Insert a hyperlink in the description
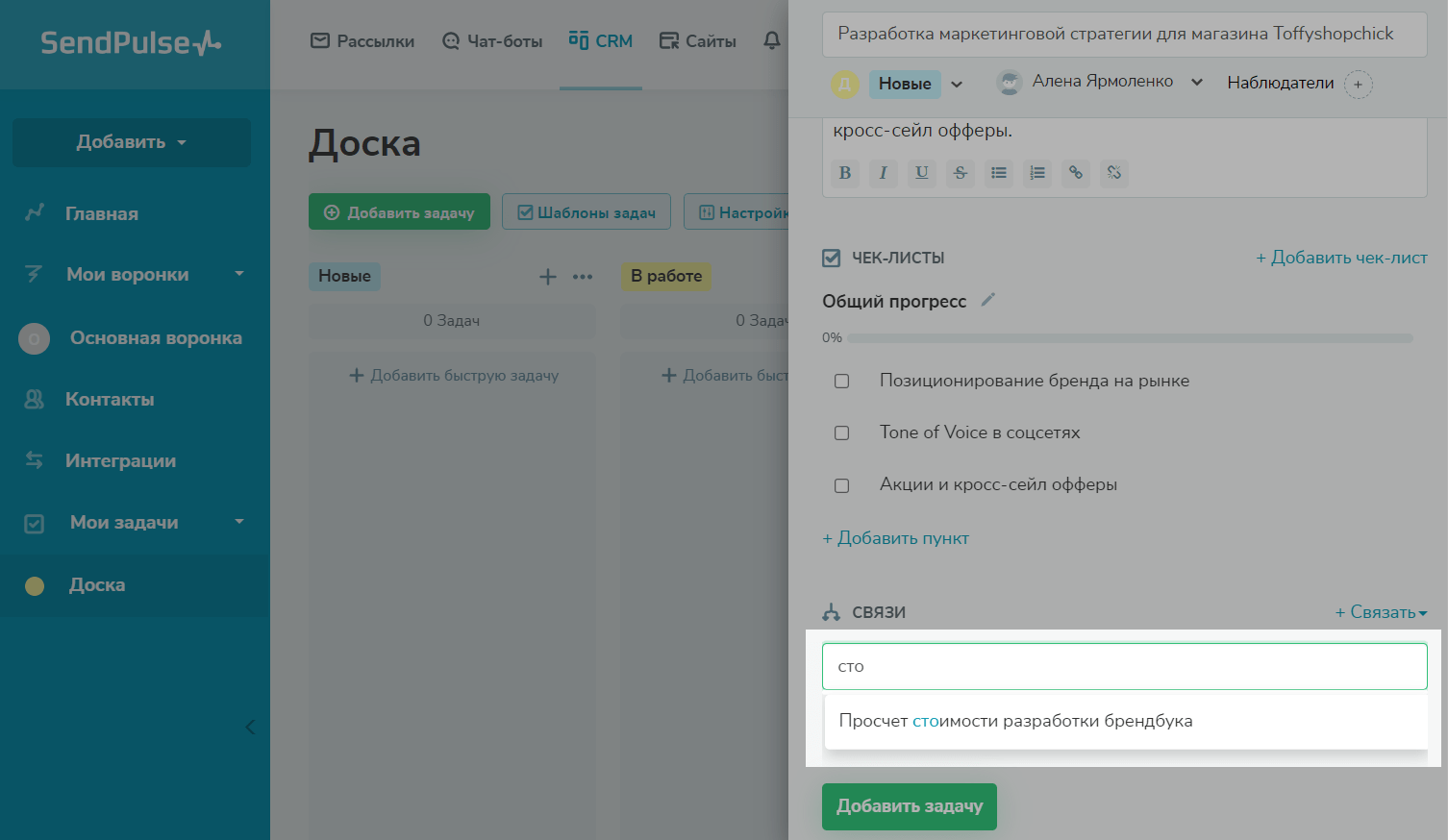 [x=1076, y=173]
